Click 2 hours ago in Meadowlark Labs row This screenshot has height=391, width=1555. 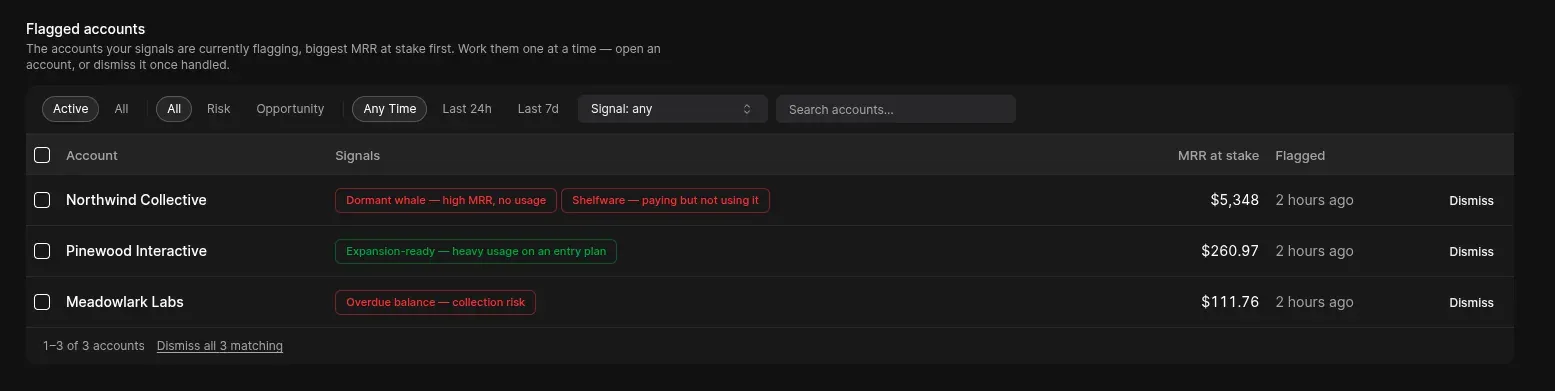pyautogui.click(x=1314, y=302)
